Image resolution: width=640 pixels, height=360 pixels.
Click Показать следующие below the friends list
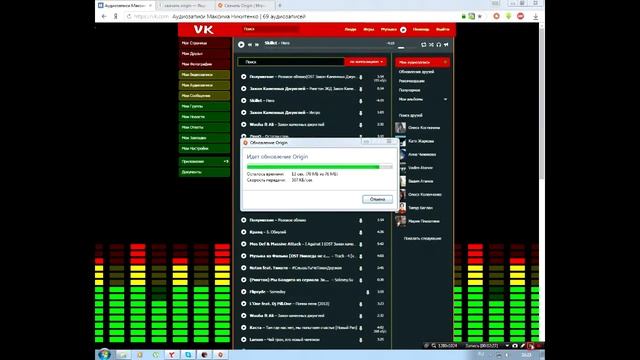tap(422, 238)
